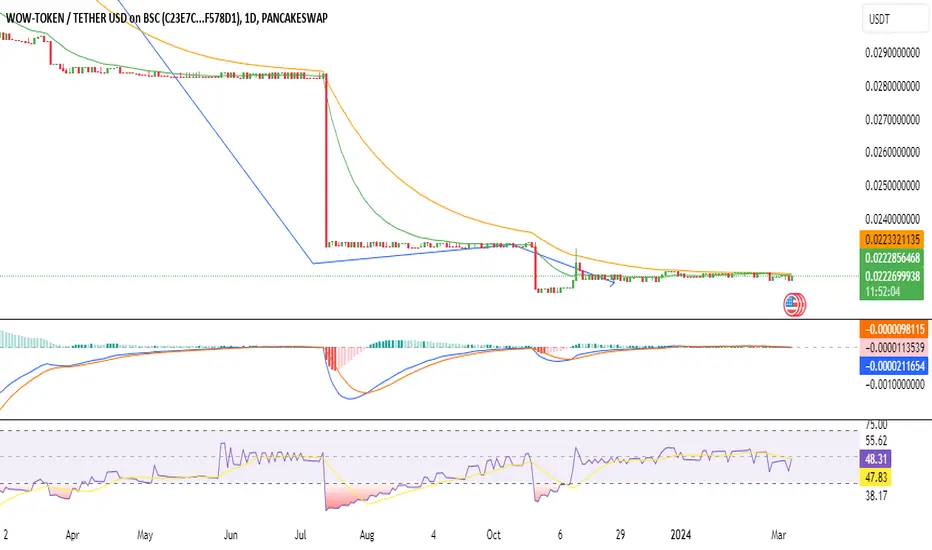Image resolution: width=932 pixels, height=550 pixels.
Task: Click the blue -0.0000211654 MACD value
Action: (x=893, y=366)
